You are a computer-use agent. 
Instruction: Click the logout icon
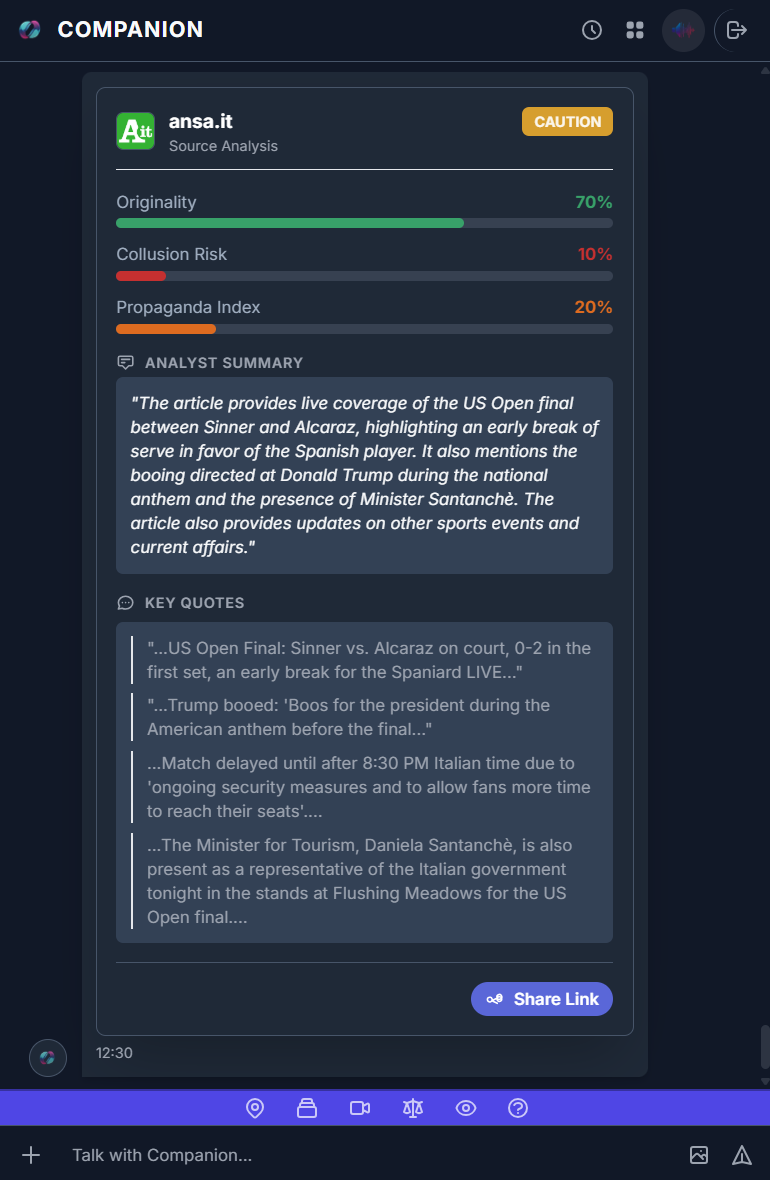pos(737,30)
